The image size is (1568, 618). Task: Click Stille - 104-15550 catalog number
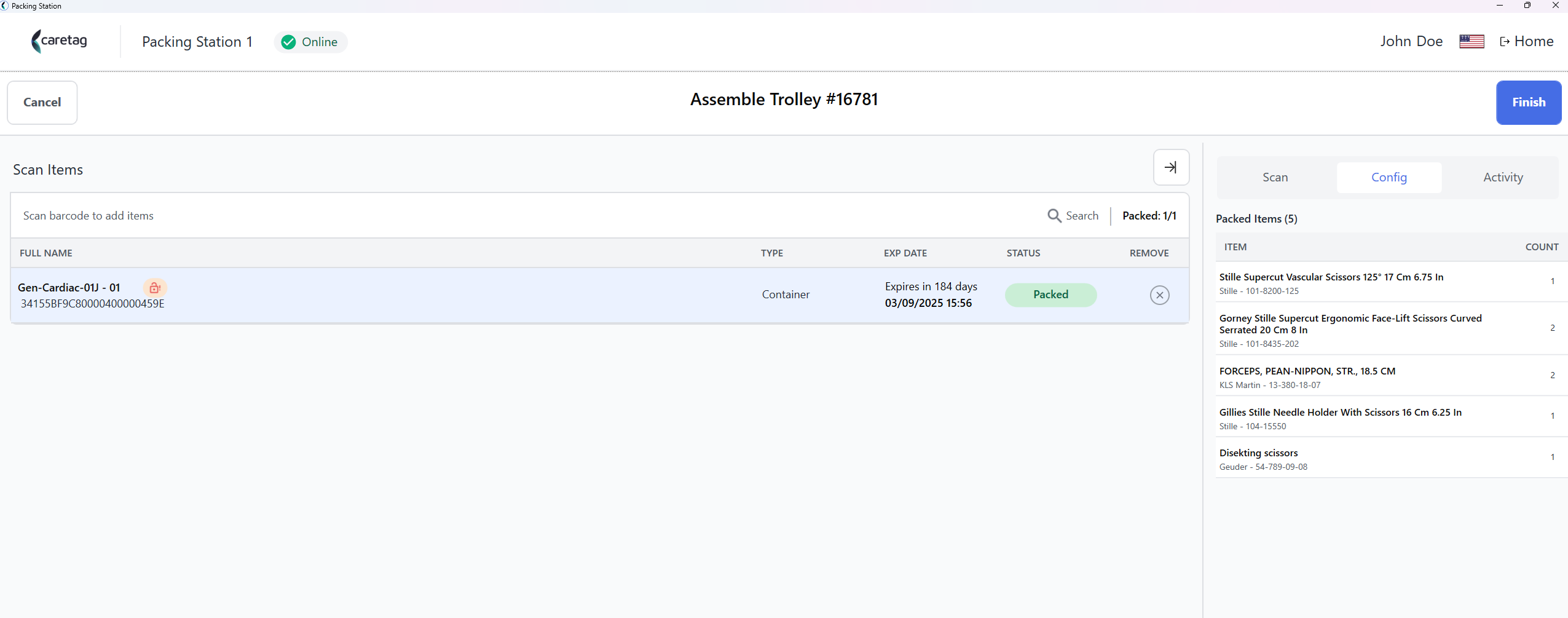pos(1253,426)
